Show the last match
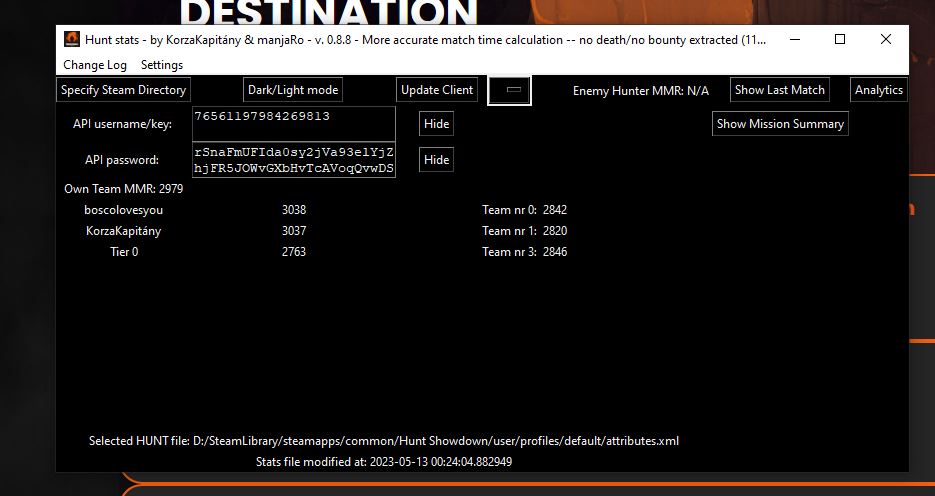This screenshot has width=935, height=496. (x=779, y=90)
